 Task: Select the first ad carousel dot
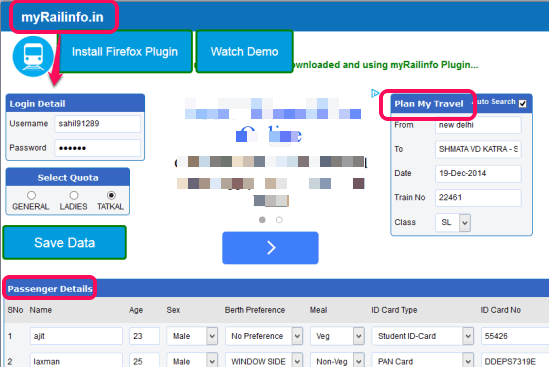click(262, 220)
